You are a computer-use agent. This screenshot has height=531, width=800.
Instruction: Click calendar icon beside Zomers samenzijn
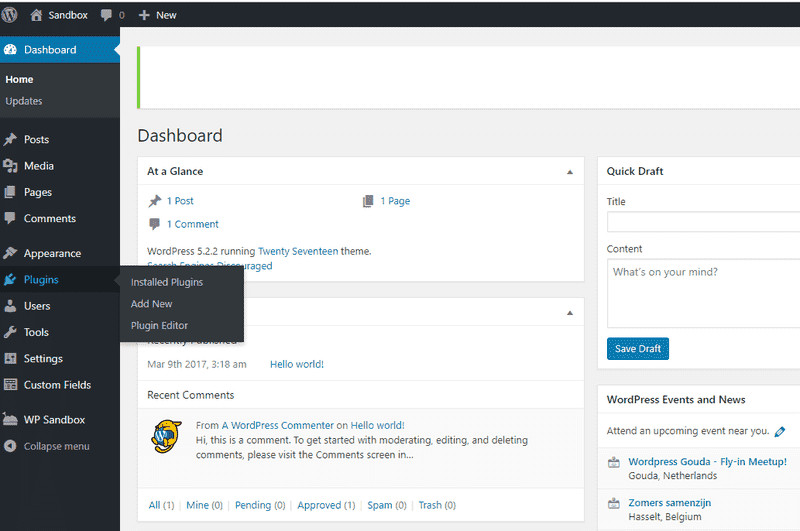point(614,504)
